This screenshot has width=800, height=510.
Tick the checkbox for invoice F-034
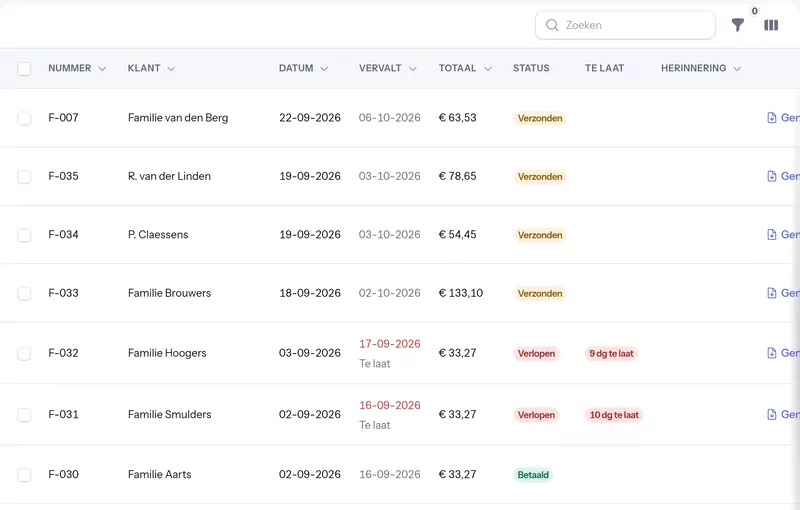(x=24, y=235)
